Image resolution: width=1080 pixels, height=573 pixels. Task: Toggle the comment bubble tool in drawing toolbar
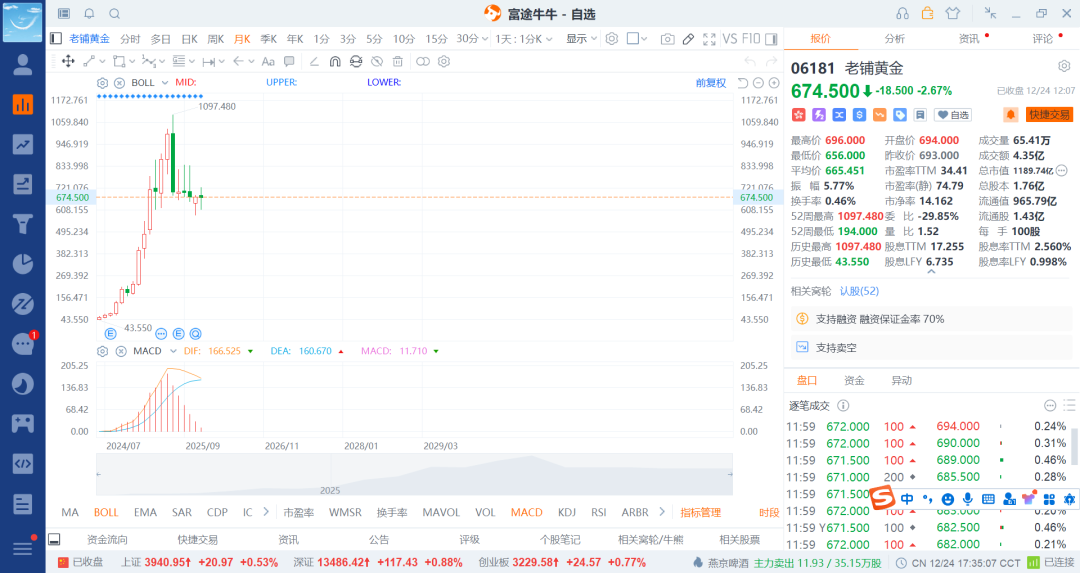tap(289, 61)
